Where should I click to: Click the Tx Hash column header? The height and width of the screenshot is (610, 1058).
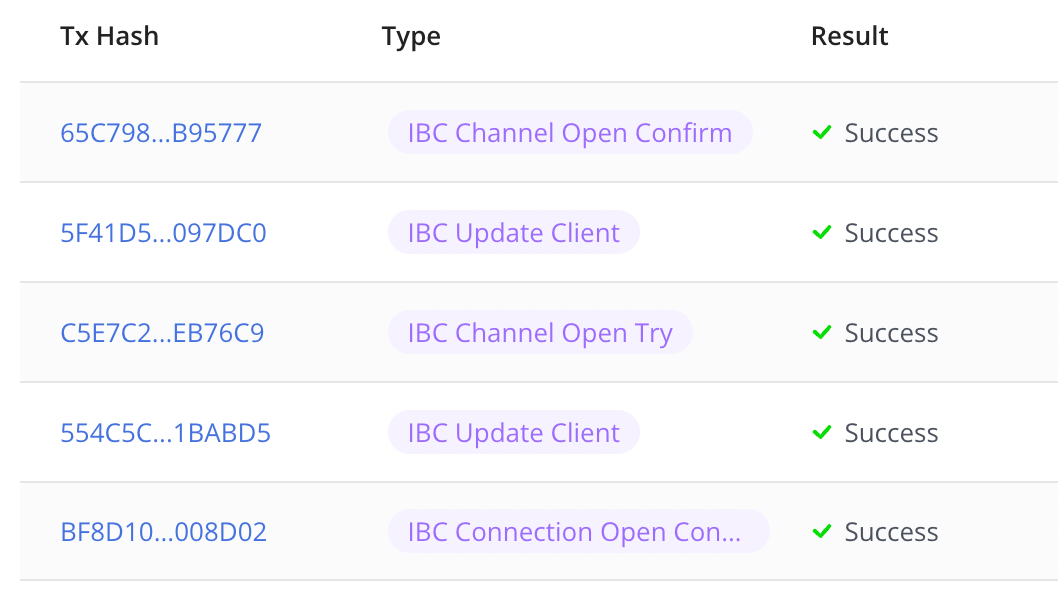pos(109,37)
